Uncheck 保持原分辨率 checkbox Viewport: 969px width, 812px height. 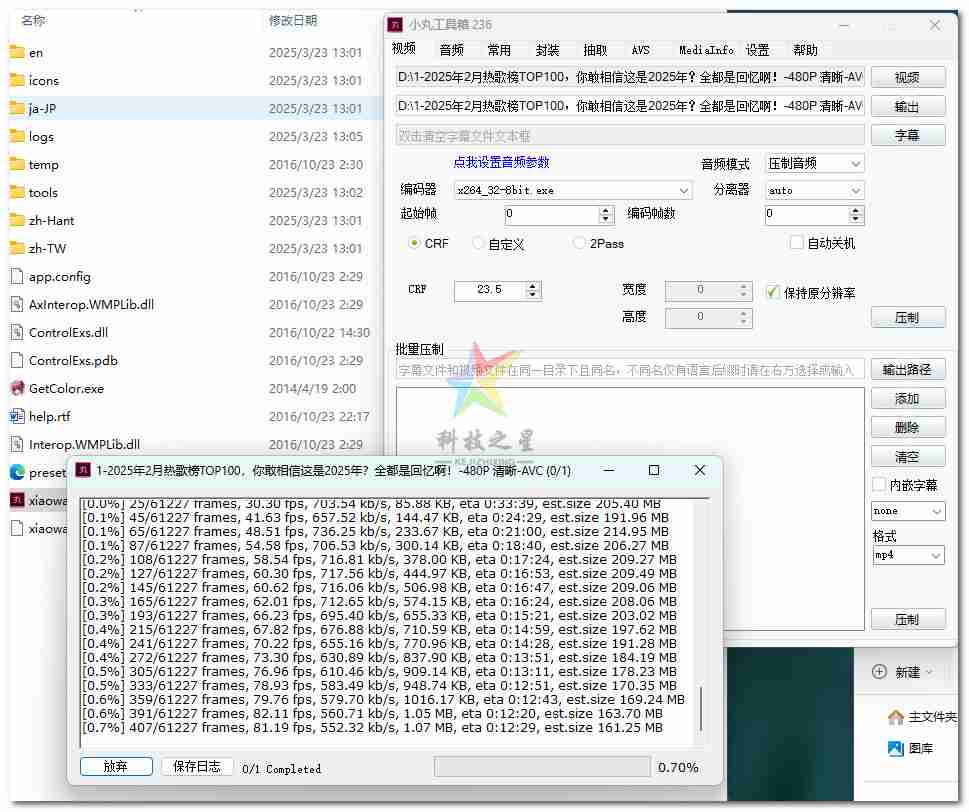tap(772, 292)
